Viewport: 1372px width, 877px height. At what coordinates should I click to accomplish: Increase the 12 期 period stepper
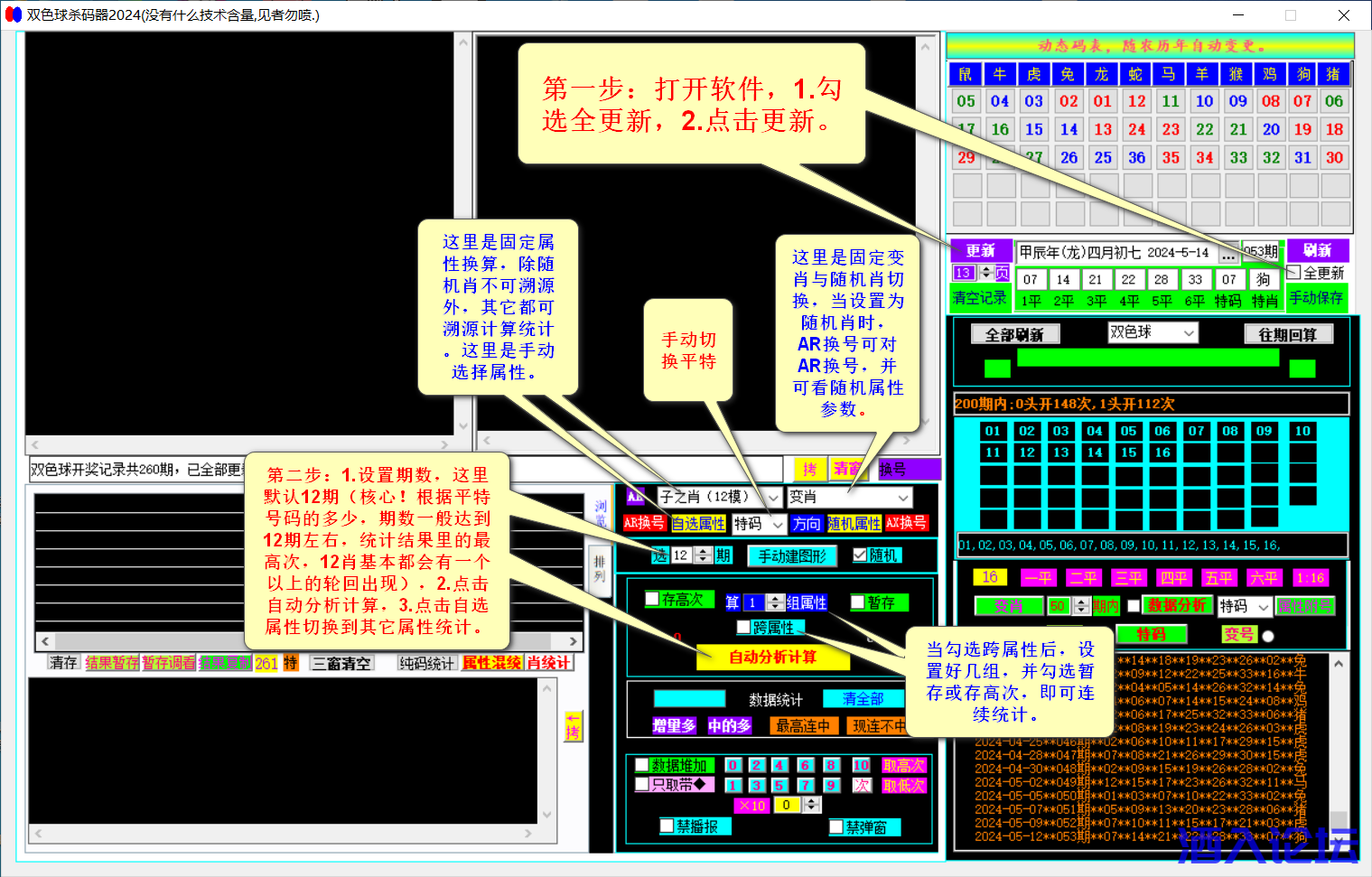703,552
